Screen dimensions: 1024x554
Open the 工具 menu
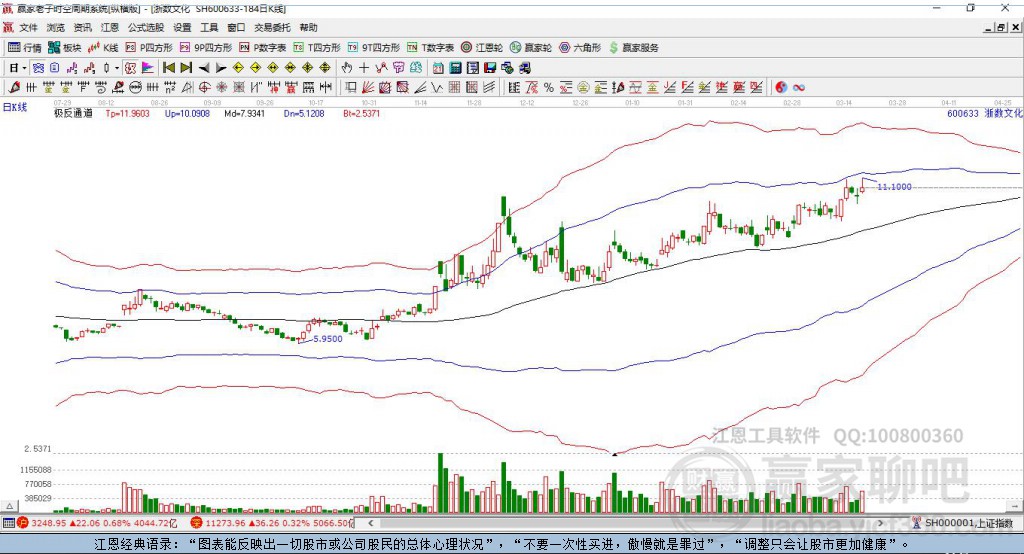point(209,27)
